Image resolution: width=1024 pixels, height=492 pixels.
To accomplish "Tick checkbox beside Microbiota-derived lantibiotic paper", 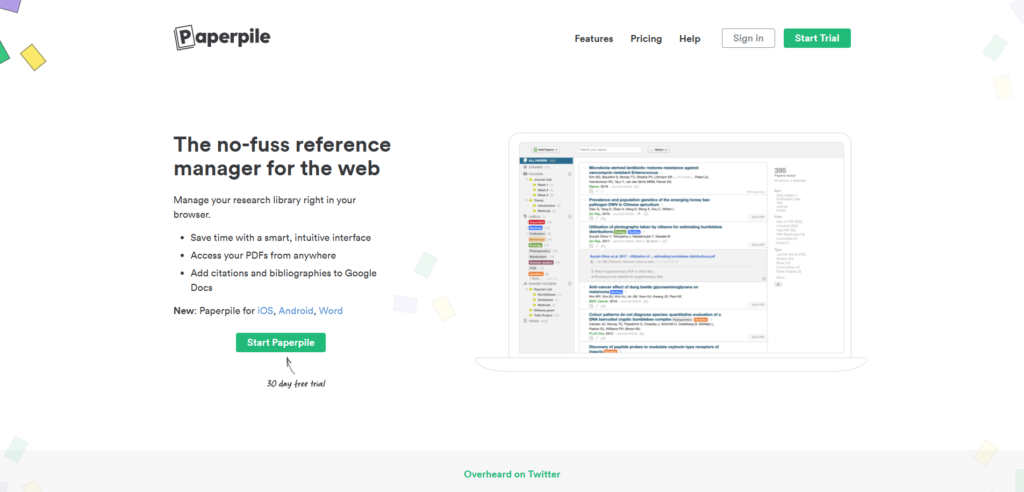I will (x=583, y=168).
